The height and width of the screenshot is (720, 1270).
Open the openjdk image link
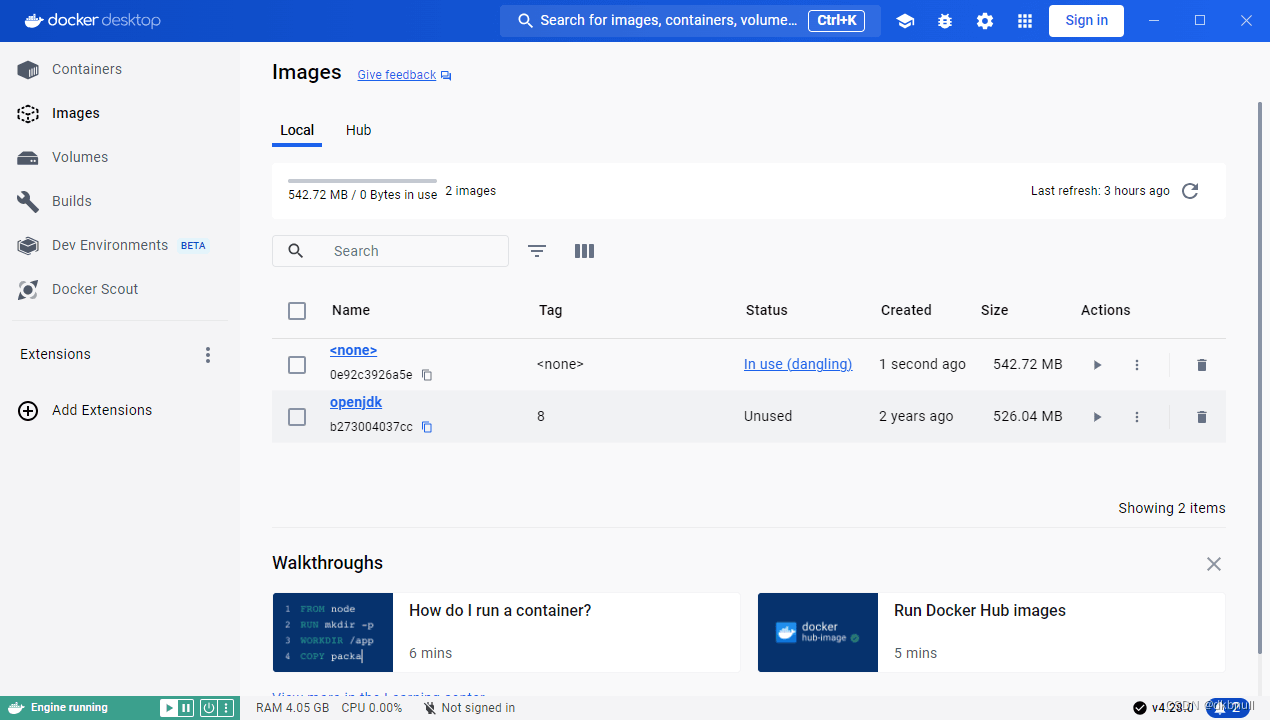(x=356, y=403)
